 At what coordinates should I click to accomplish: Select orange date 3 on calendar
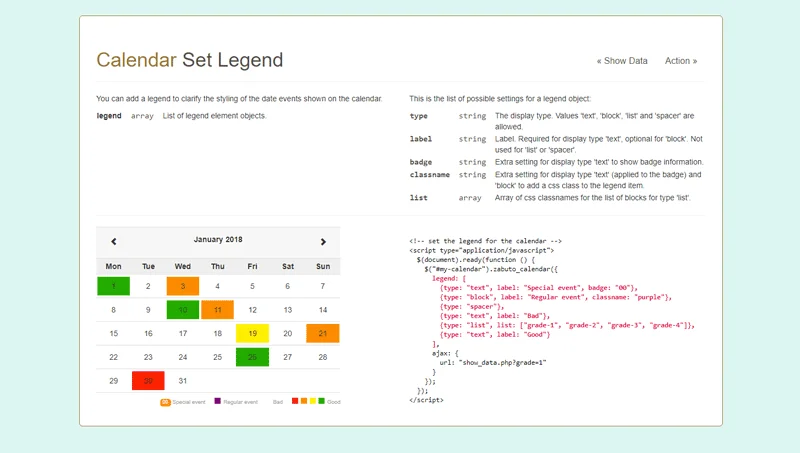[x=183, y=286]
